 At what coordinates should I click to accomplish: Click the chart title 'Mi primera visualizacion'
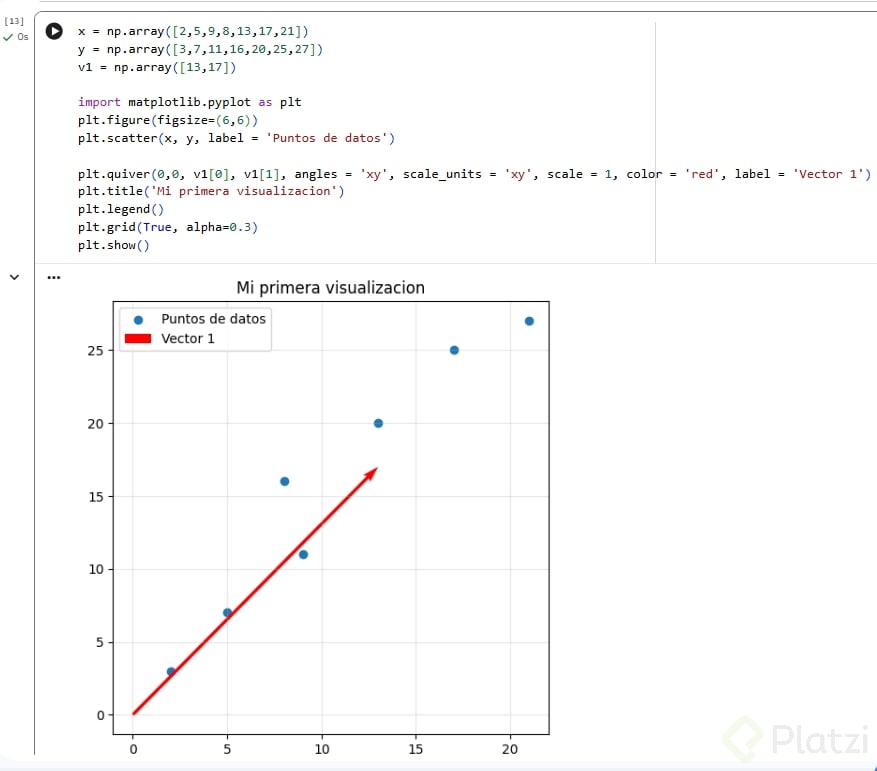point(331,288)
